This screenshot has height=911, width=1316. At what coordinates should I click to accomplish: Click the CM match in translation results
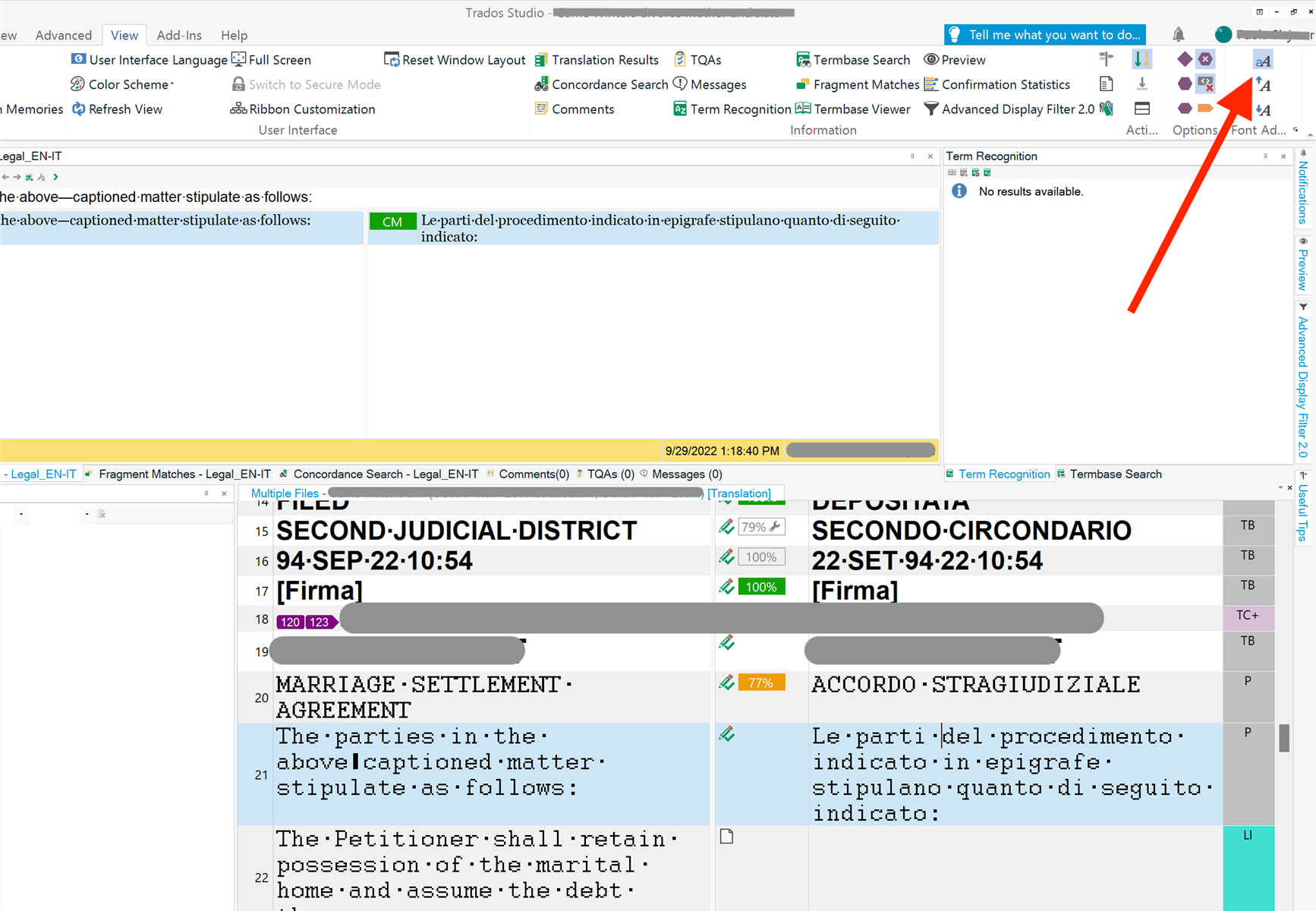pos(392,222)
